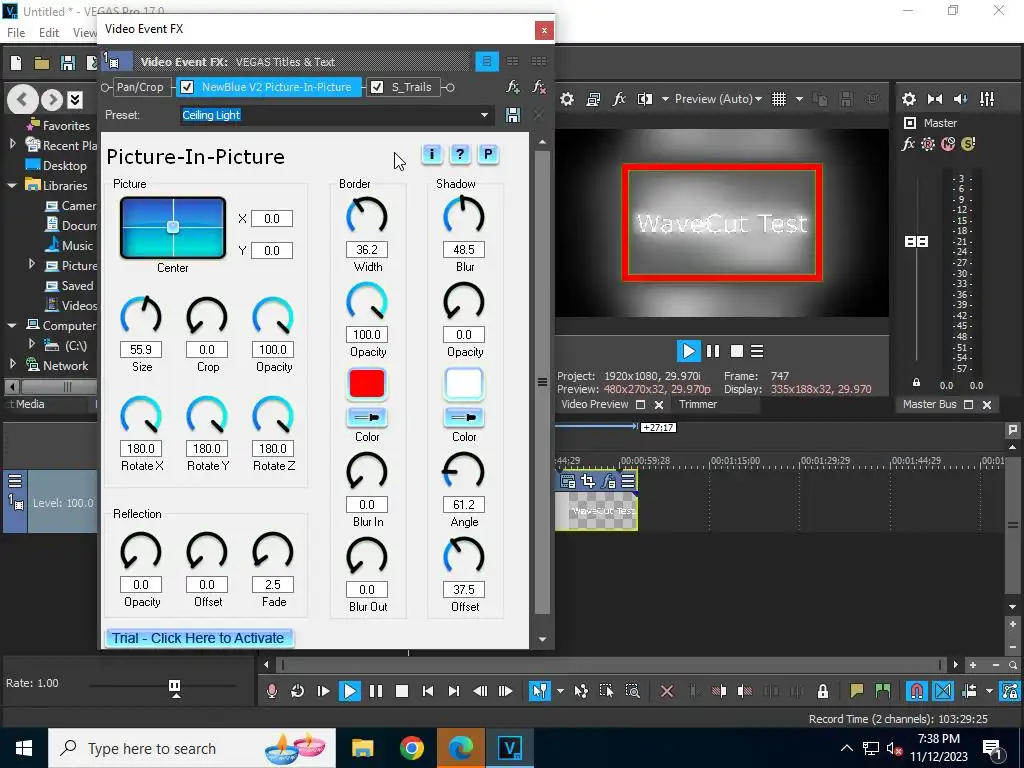Click Insert Marker yellow flag icon
This screenshot has height=768, width=1024.
pos(857,691)
